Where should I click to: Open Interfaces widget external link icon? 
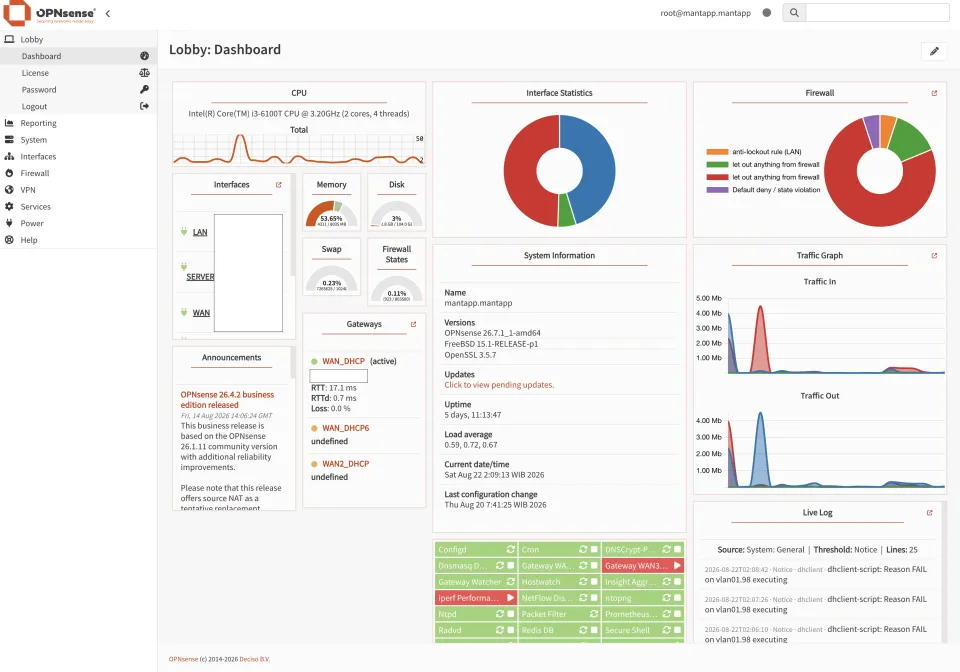(279, 185)
